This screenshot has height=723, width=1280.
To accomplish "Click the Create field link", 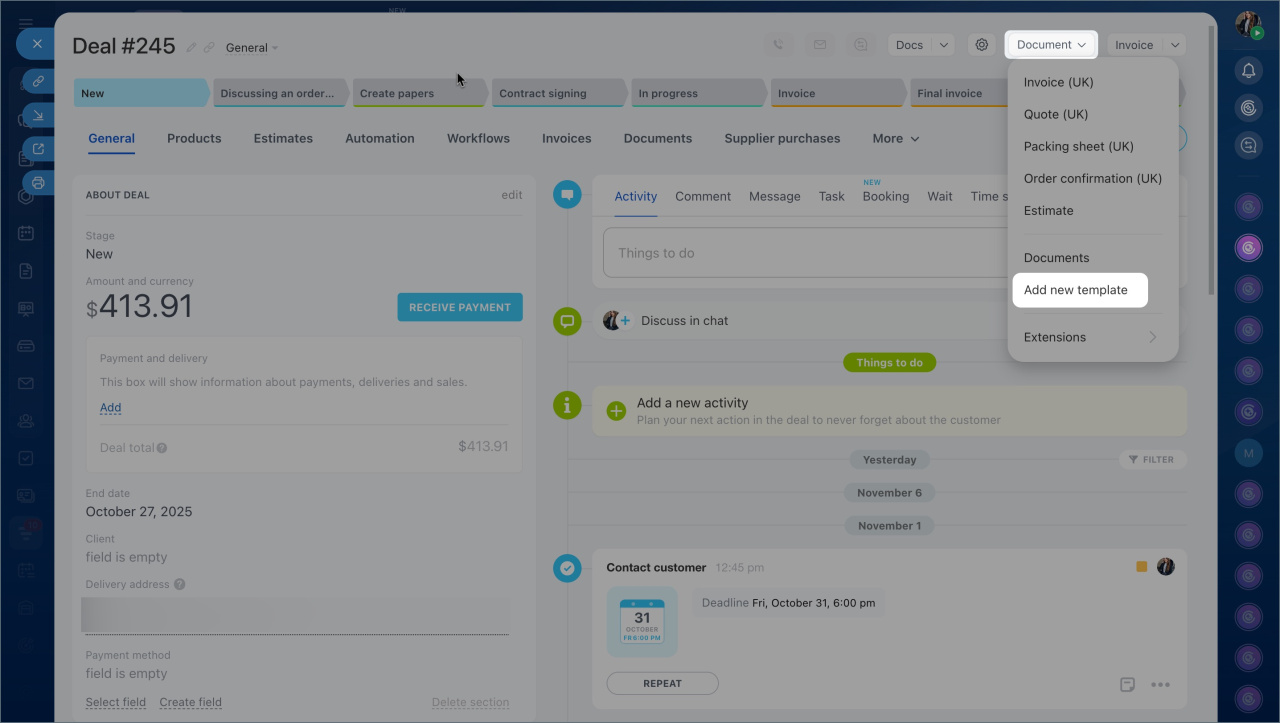I will pyautogui.click(x=190, y=702).
